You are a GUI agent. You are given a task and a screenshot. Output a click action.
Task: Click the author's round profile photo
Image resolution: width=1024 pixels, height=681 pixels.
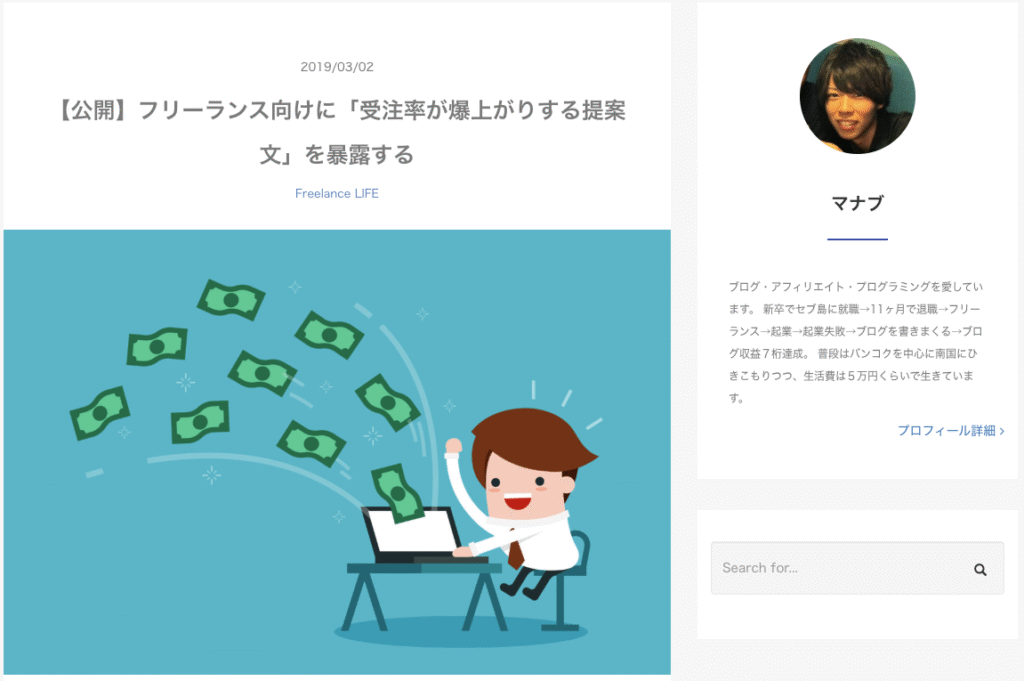click(857, 96)
